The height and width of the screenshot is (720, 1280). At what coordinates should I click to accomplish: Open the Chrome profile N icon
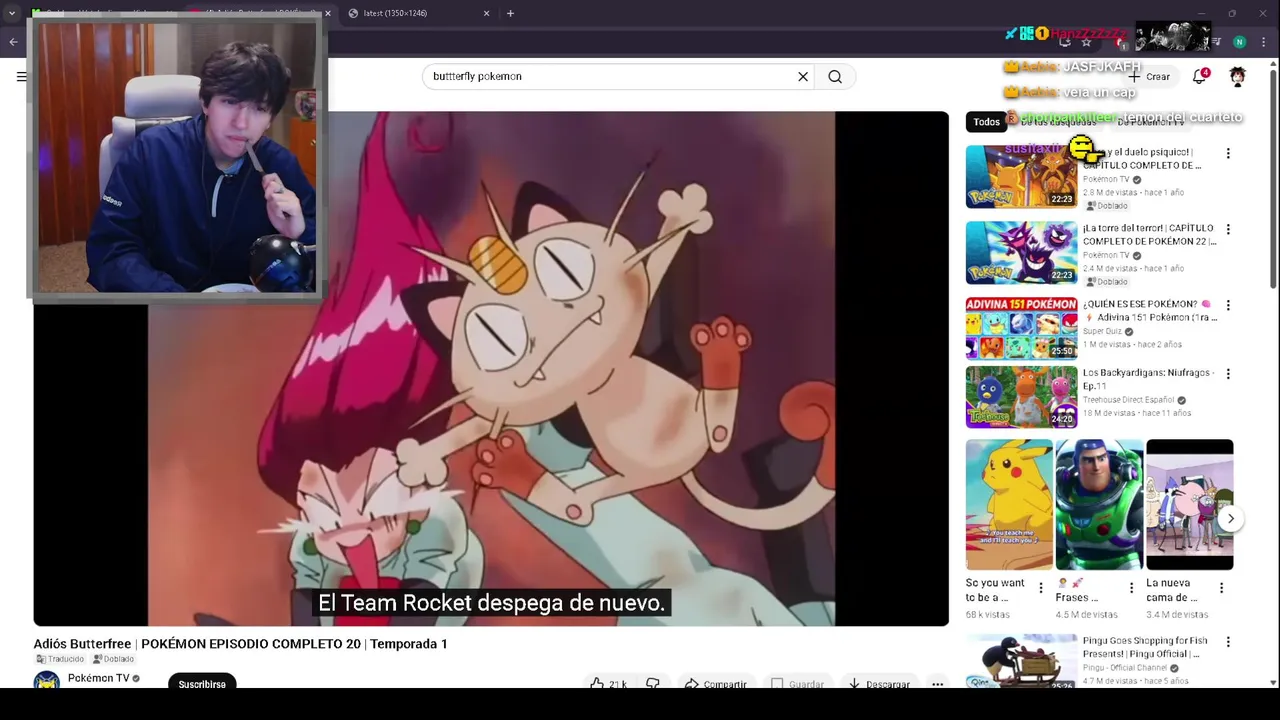click(1239, 42)
